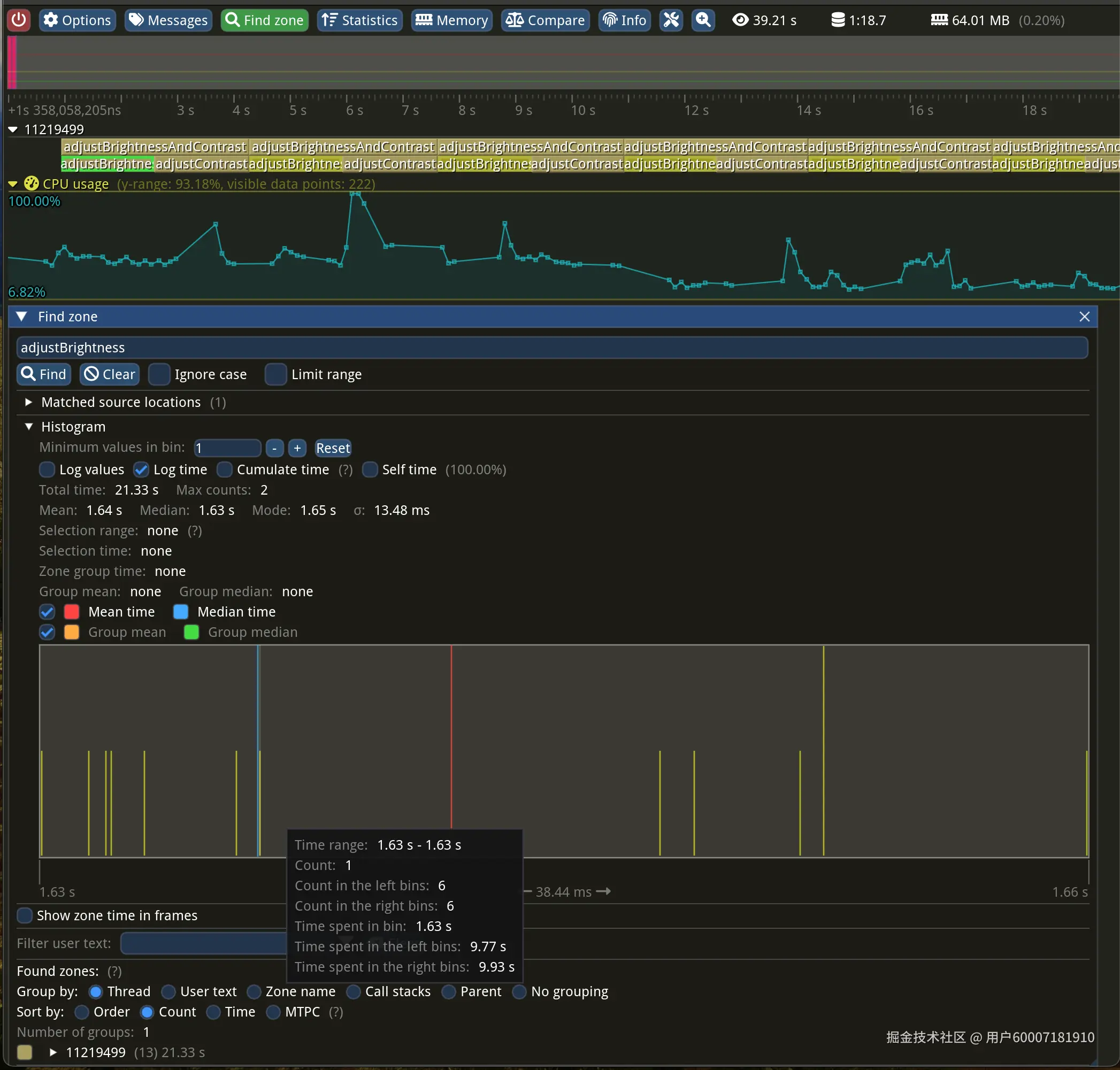Image resolution: width=1120 pixels, height=1070 pixels.
Task: Select Group by Zone name radio
Action: click(x=255, y=991)
